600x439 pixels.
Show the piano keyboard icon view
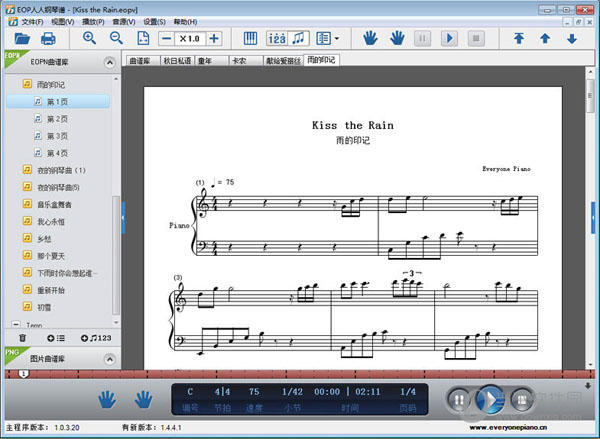(250, 38)
